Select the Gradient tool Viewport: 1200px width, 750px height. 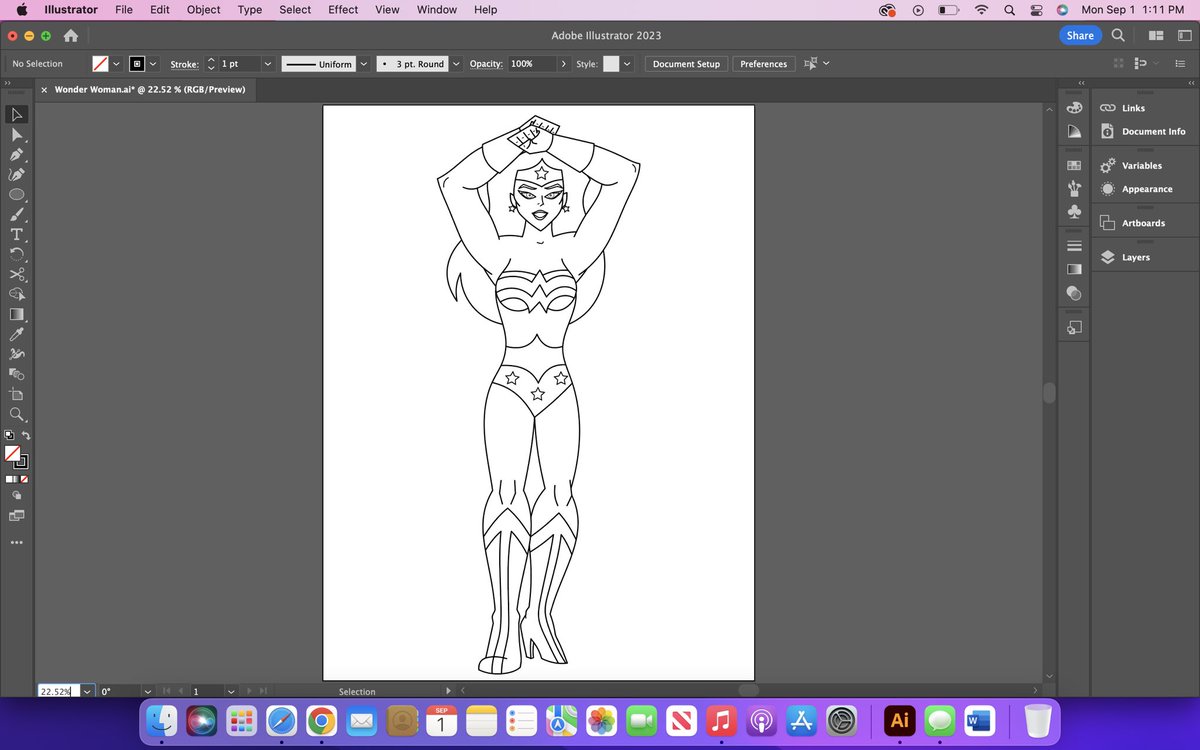[17, 314]
